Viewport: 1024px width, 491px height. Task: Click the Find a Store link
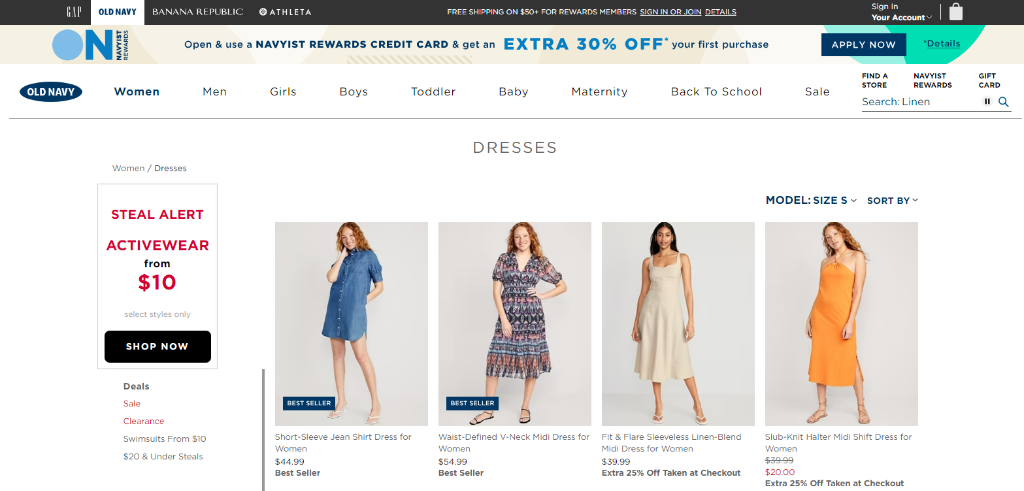874,80
